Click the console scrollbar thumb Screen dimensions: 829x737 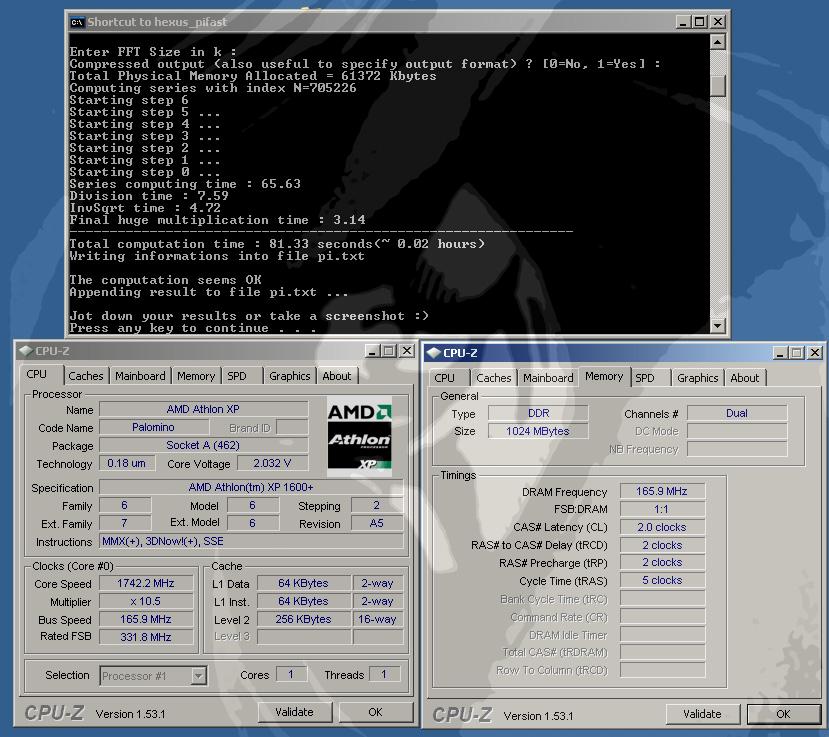tap(717, 86)
